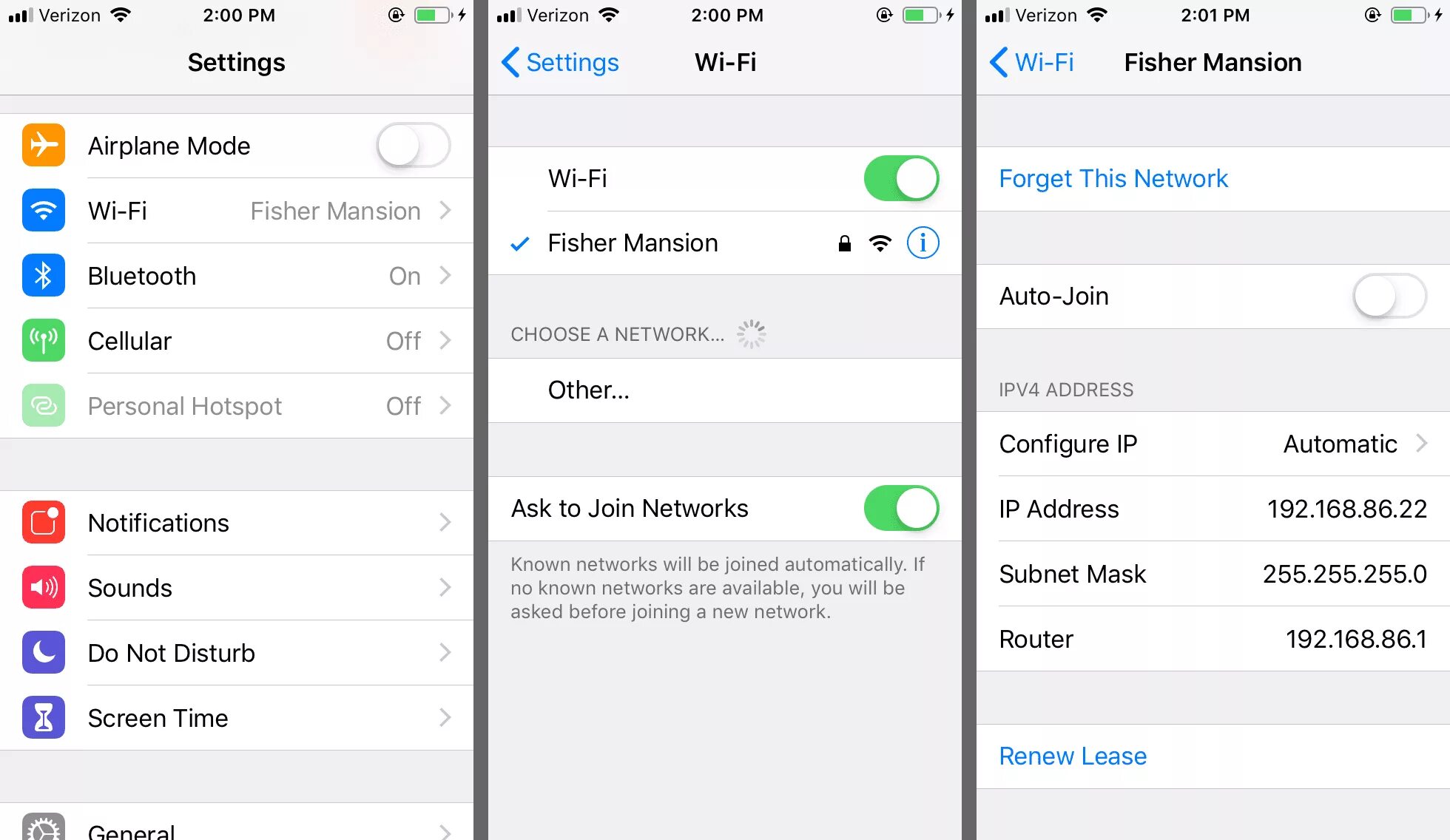Tap the Screen Time icon
This screenshot has height=840, width=1450.
click(42, 717)
